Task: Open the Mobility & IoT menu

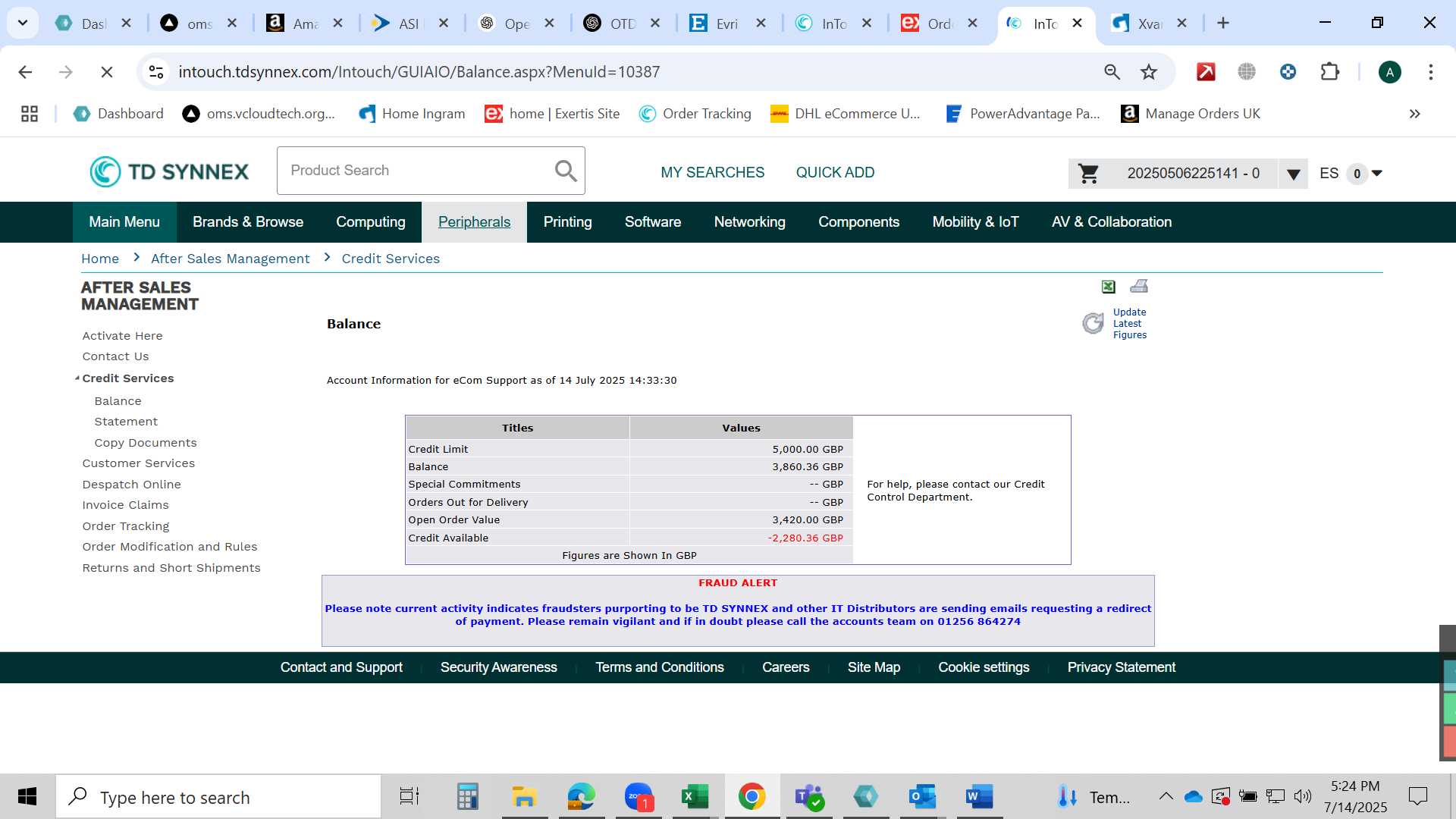Action: click(x=975, y=222)
